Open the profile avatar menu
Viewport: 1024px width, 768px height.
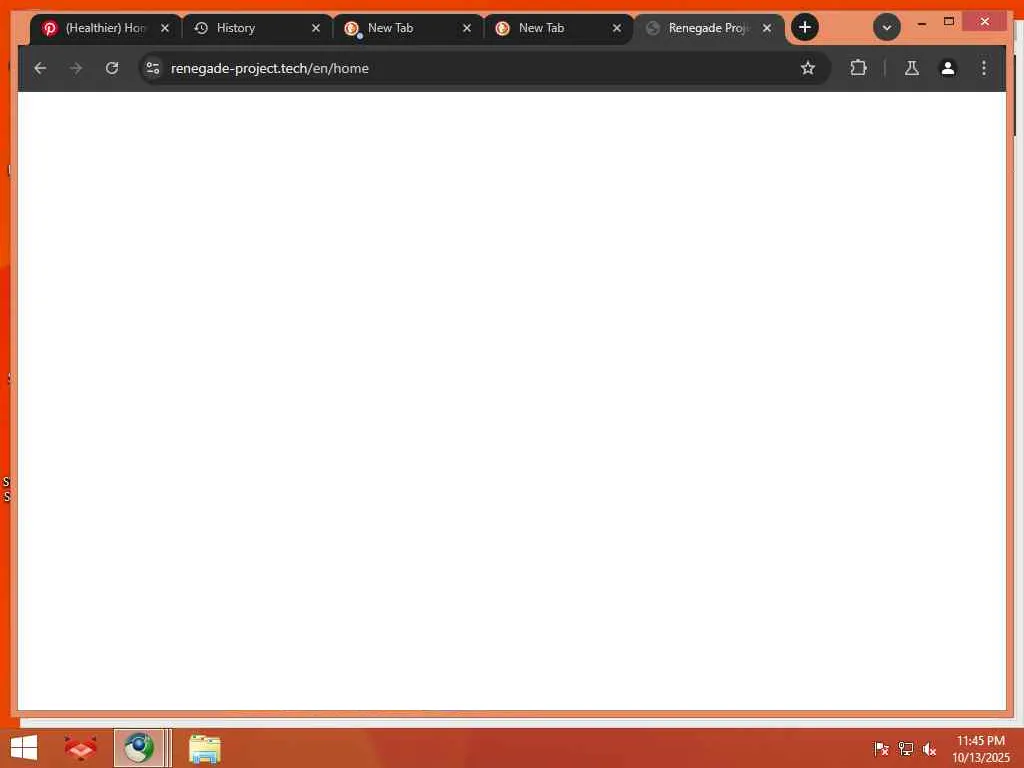click(x=948, y=68)
